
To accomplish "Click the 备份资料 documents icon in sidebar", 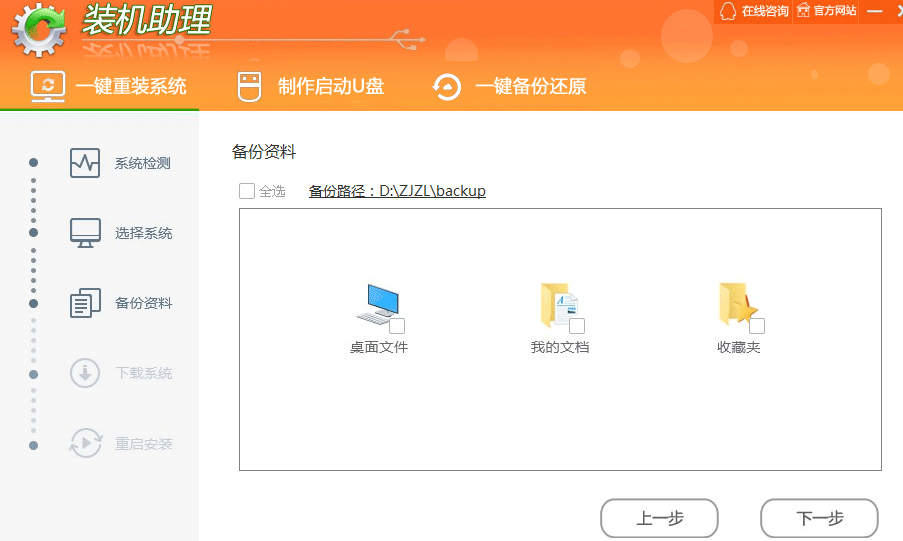I will coord(85,303).
